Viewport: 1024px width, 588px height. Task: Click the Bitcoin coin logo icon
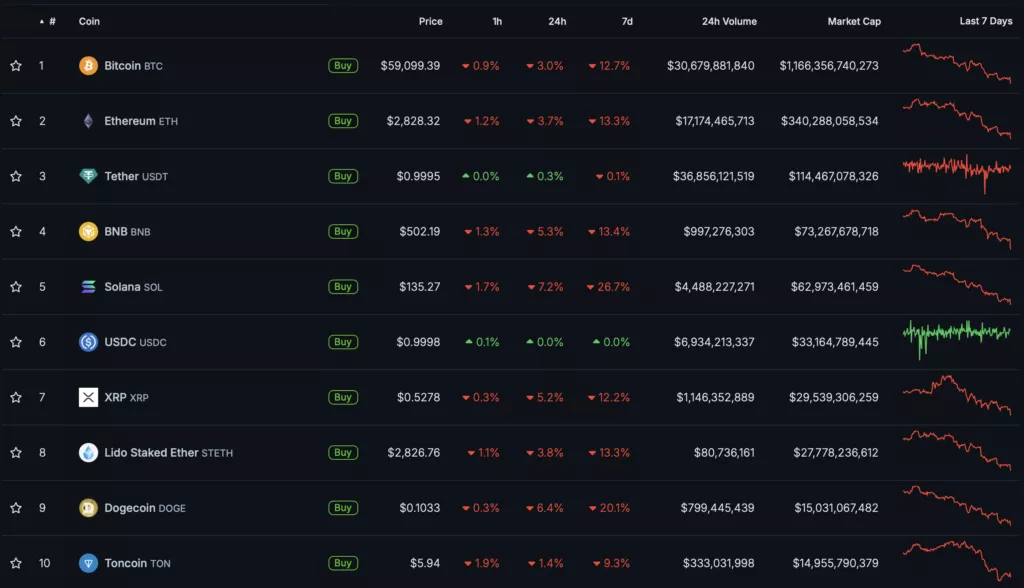[88, 65]
